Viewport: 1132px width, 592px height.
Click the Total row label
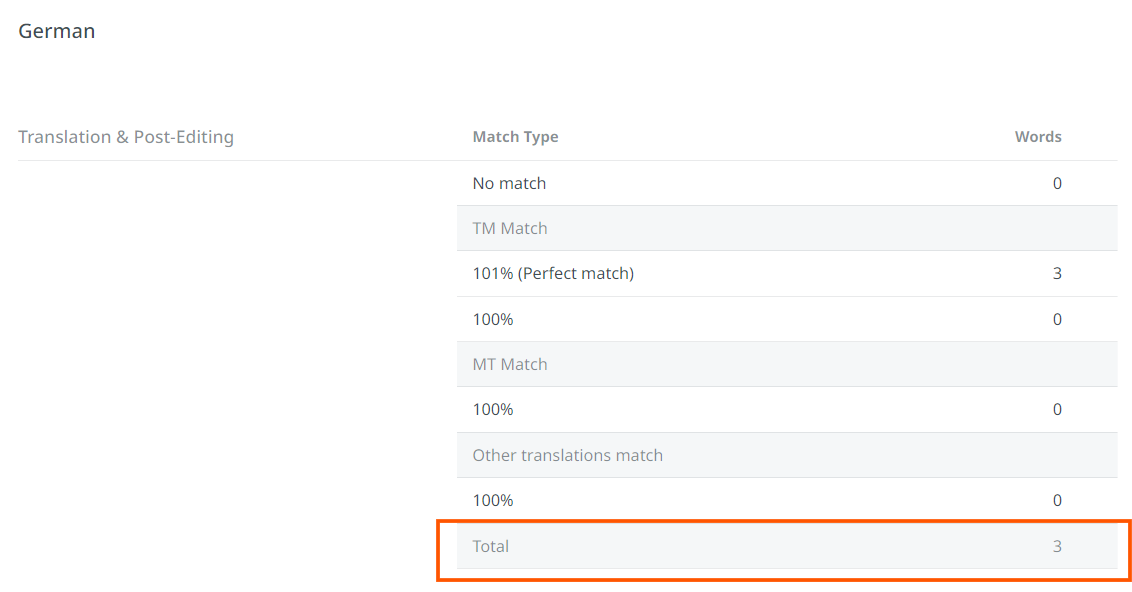click(x=490, y=547)
